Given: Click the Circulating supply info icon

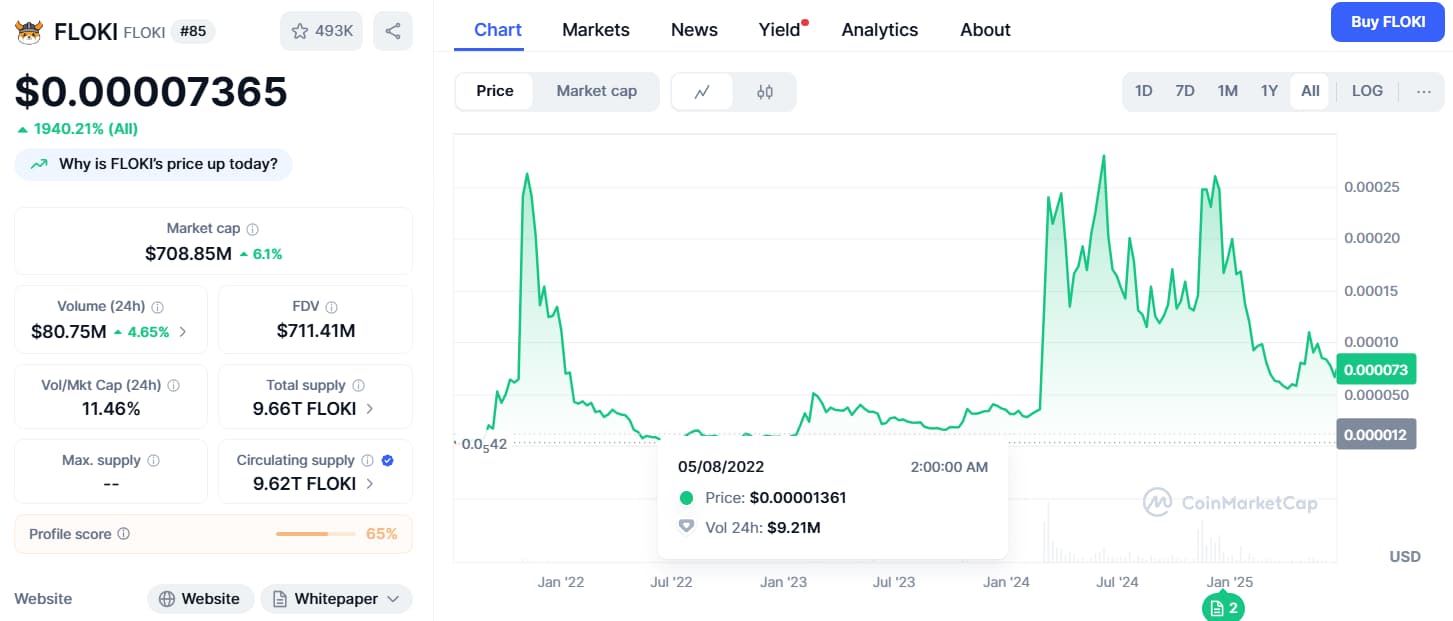Looking at the screenshot, I should pos(368,461).
